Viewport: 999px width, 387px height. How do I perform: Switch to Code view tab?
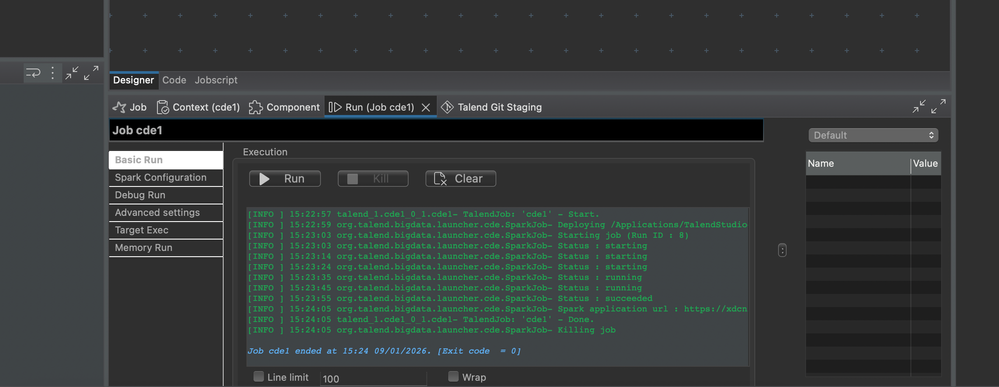click(174, 80)
